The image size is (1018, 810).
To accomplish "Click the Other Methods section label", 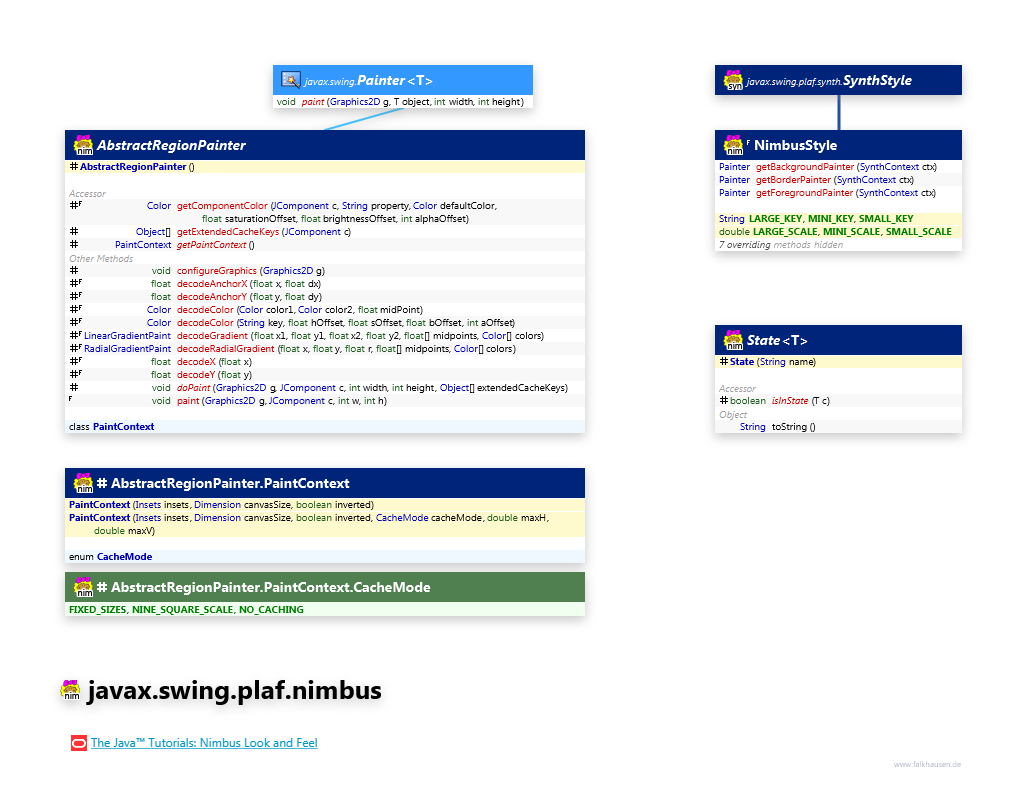I will click(101, 258).
